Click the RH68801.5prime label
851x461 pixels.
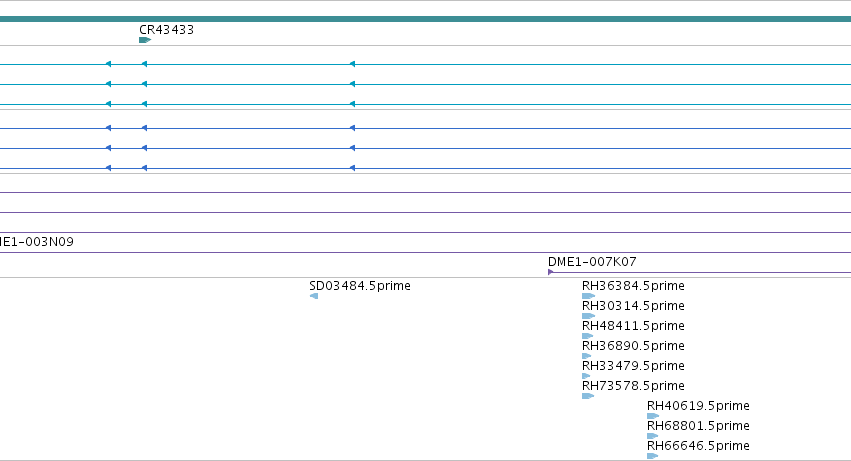(x=698, y=426)
